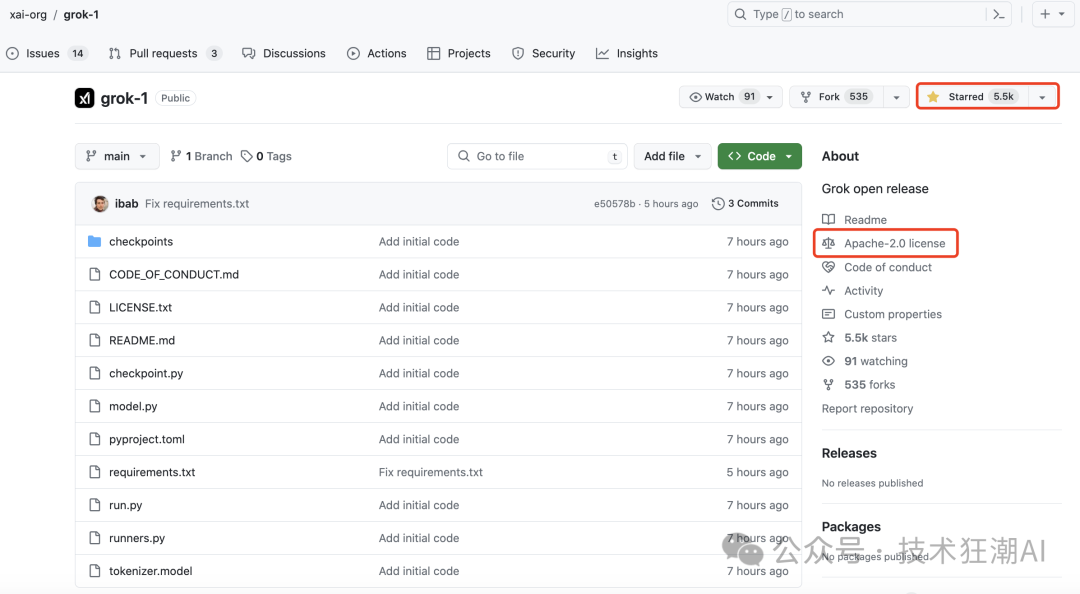View the 5.5k stars link
Viewport: 1080px width, 594px height.
[860, 338]
